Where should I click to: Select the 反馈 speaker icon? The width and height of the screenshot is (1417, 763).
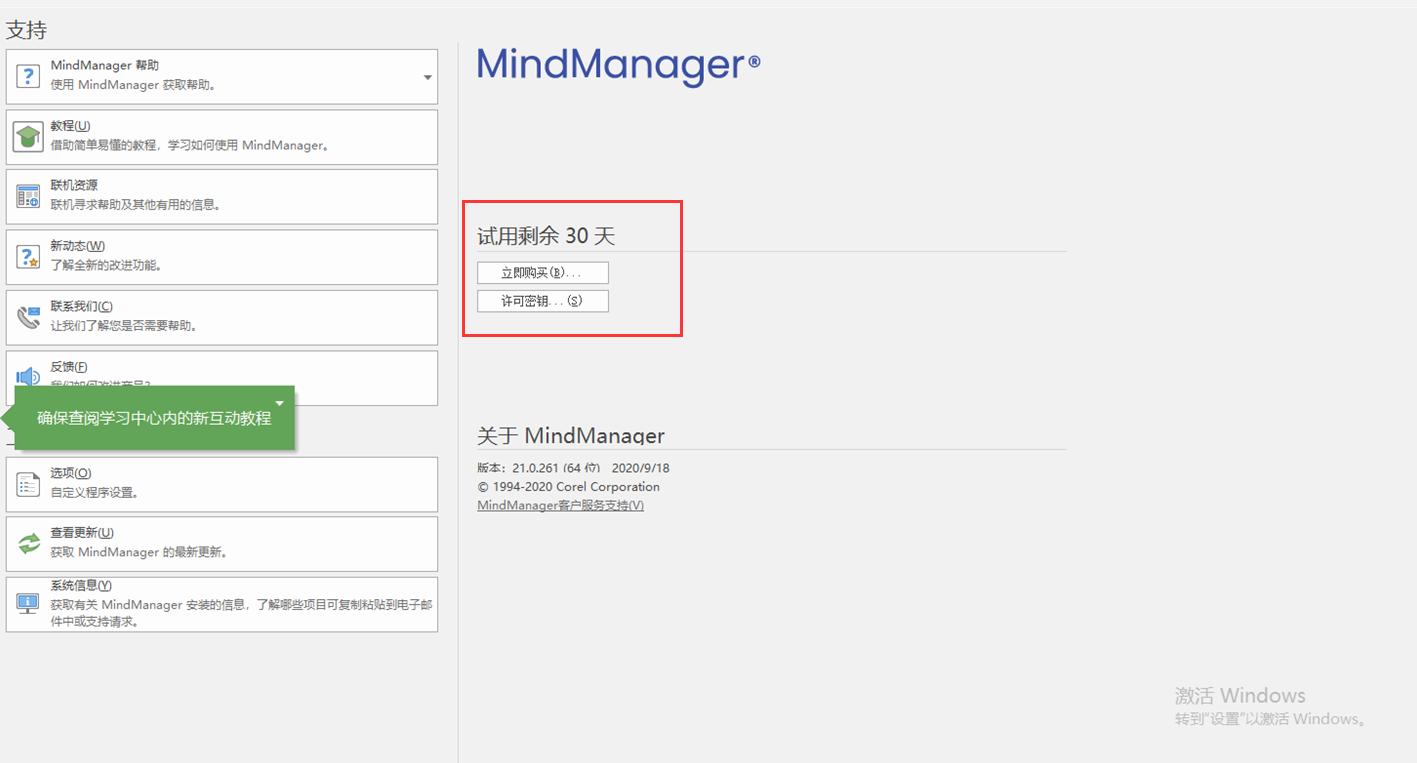(x=27, y=377)
